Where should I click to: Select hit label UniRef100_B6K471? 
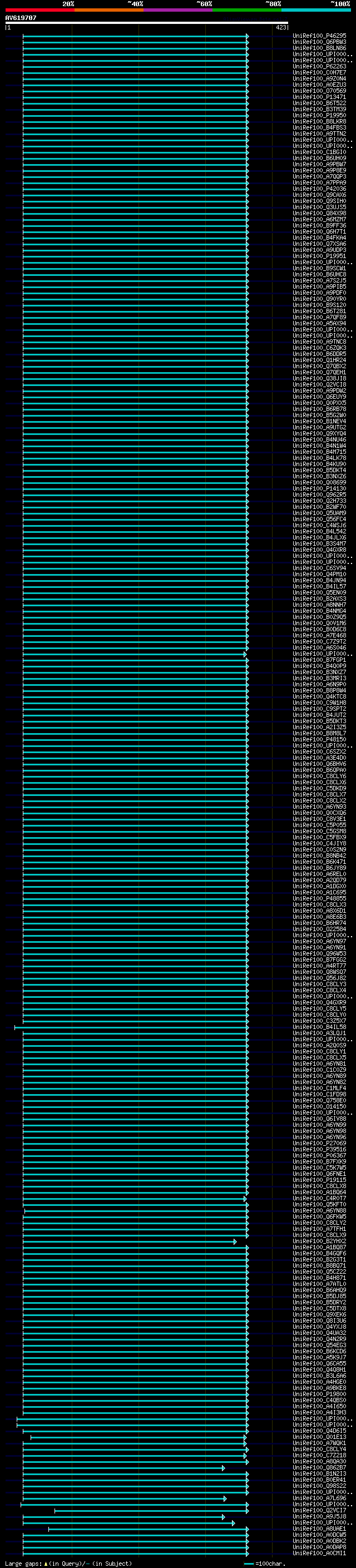(x=319, y=862)
